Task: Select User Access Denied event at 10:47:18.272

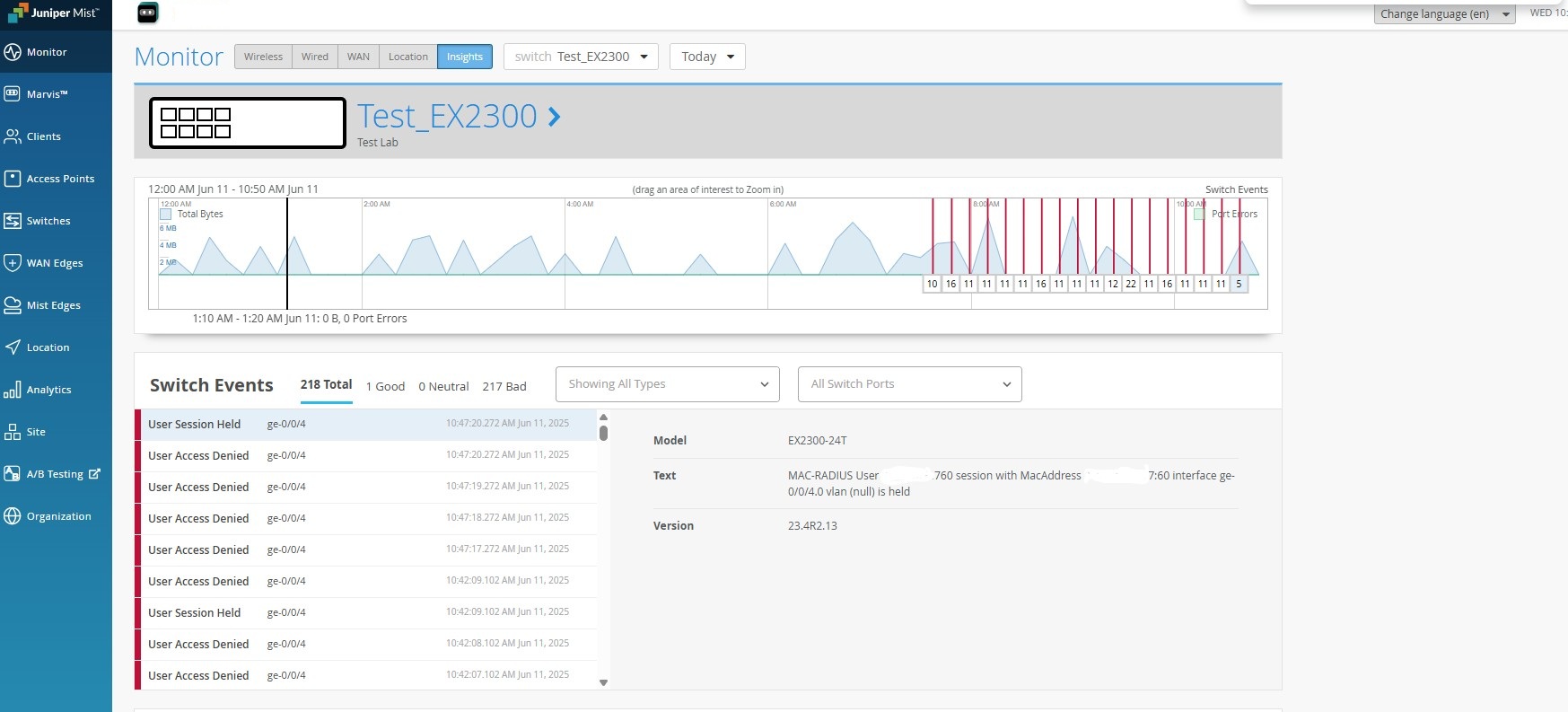Action: click(x=366, y=519)
